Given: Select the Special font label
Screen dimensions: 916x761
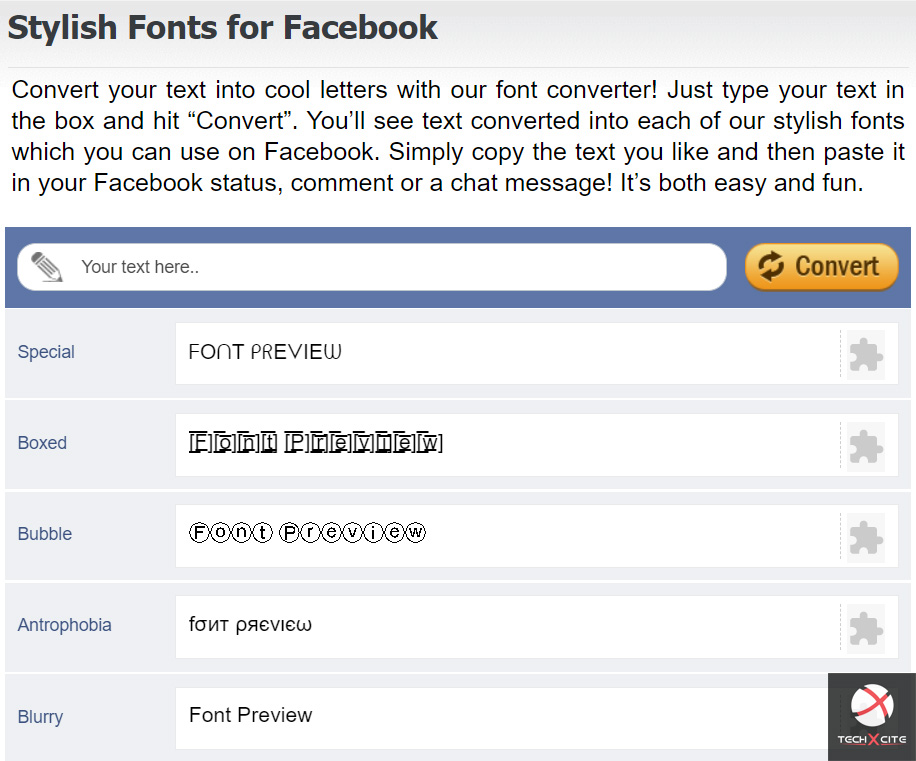Looking at the screenshot, I should point(46,352).
